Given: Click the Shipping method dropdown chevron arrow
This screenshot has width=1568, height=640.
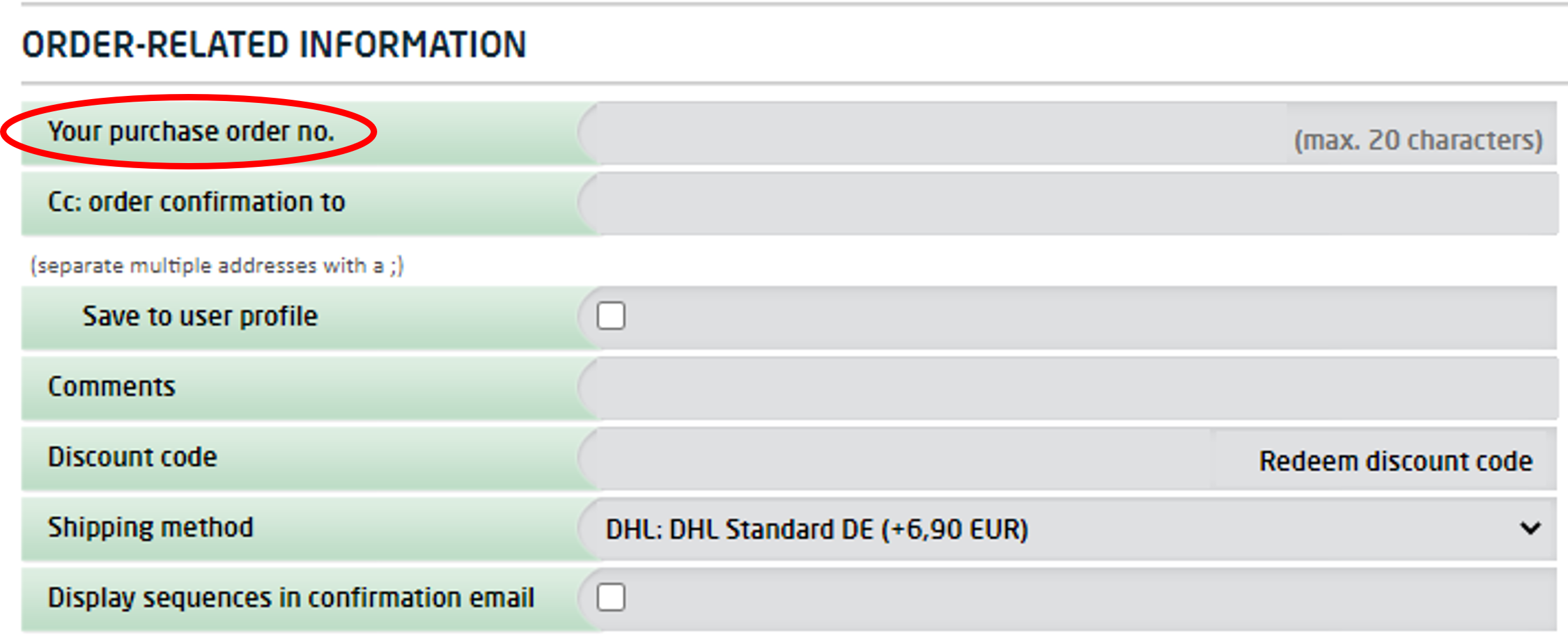Looking at the screenshot, I should [1530, 529].
